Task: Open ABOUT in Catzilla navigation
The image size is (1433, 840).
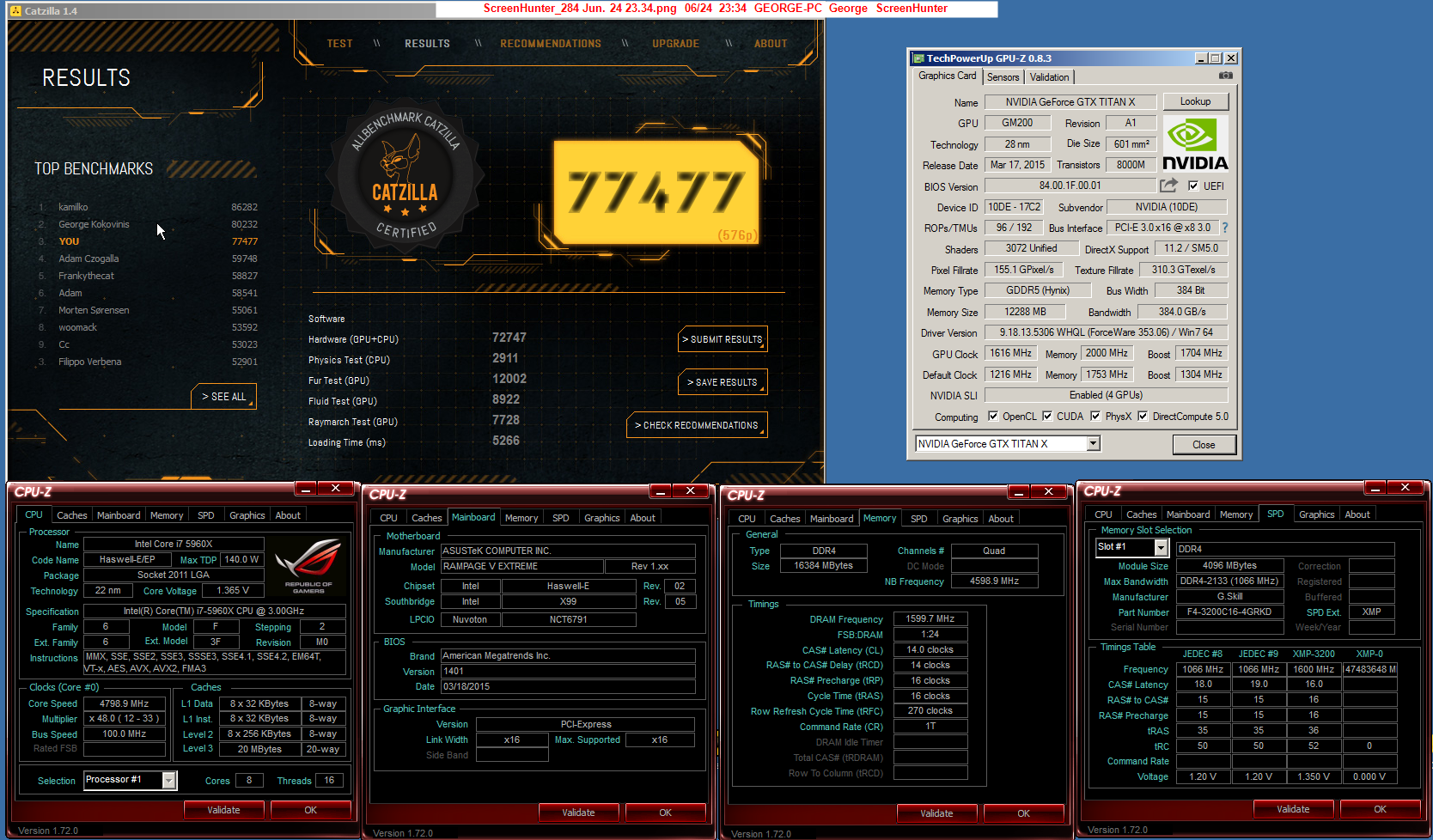Action: [x=771, y=44]
